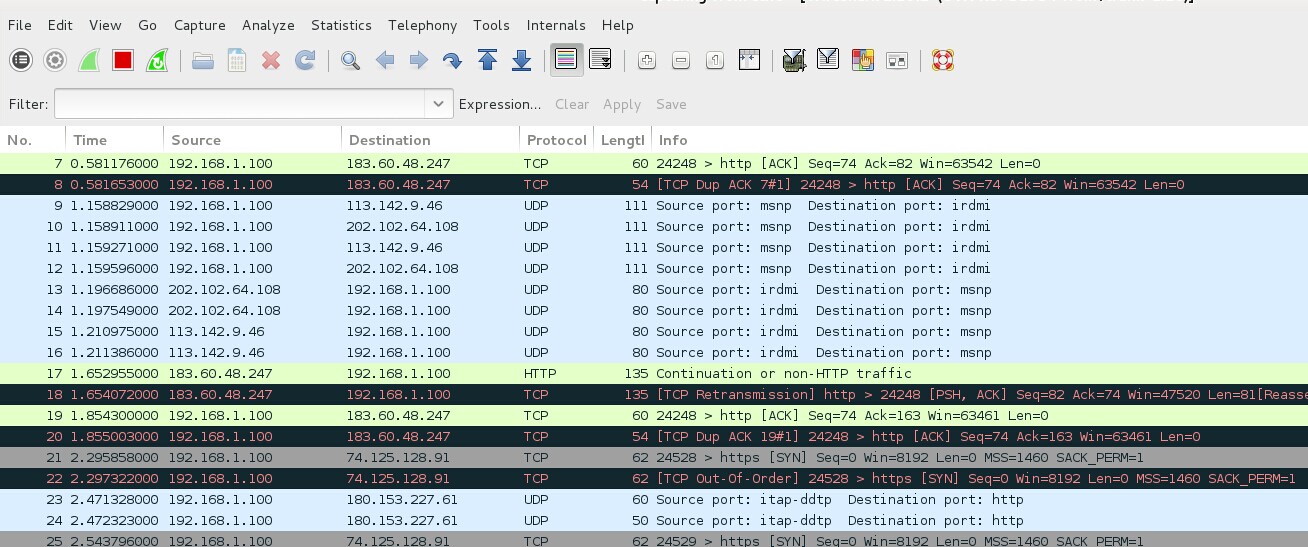Select packet 22 TCP Out-Of-Order row

point(654,478)
